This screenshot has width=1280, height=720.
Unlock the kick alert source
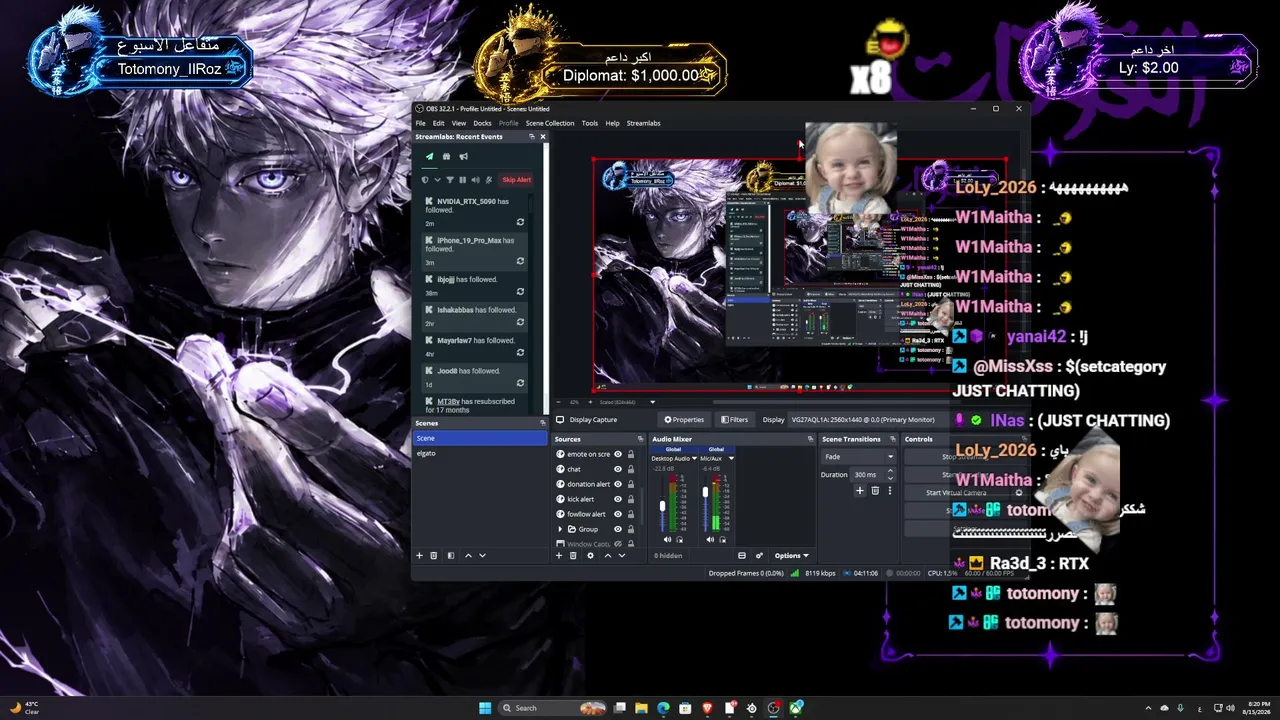click(631, 499)
